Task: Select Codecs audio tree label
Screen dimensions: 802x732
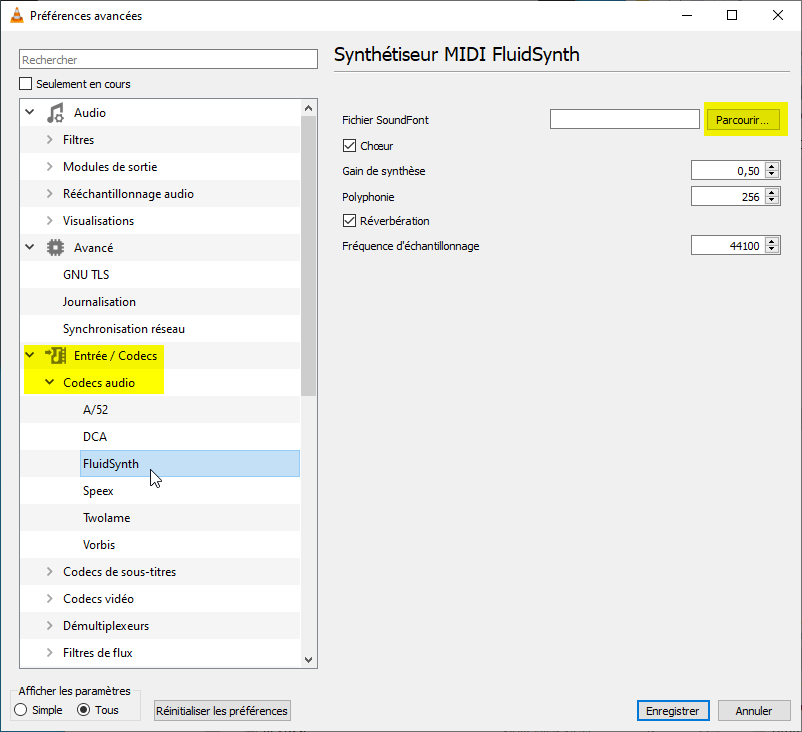Action: tap(99, 383)
